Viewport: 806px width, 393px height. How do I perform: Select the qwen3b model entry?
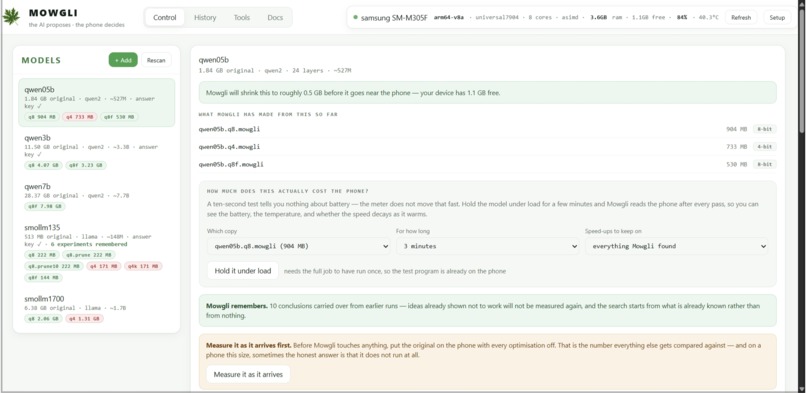(97, 151)
